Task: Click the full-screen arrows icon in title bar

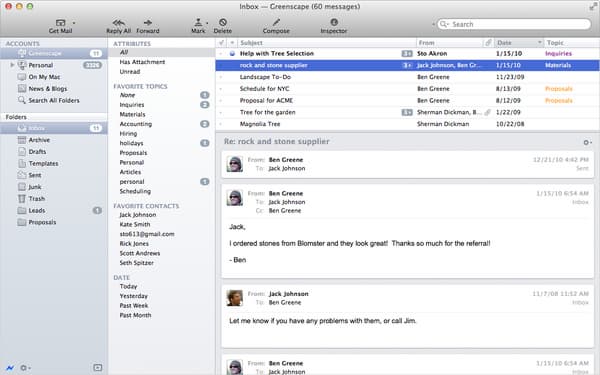Action: click(593, 6)
